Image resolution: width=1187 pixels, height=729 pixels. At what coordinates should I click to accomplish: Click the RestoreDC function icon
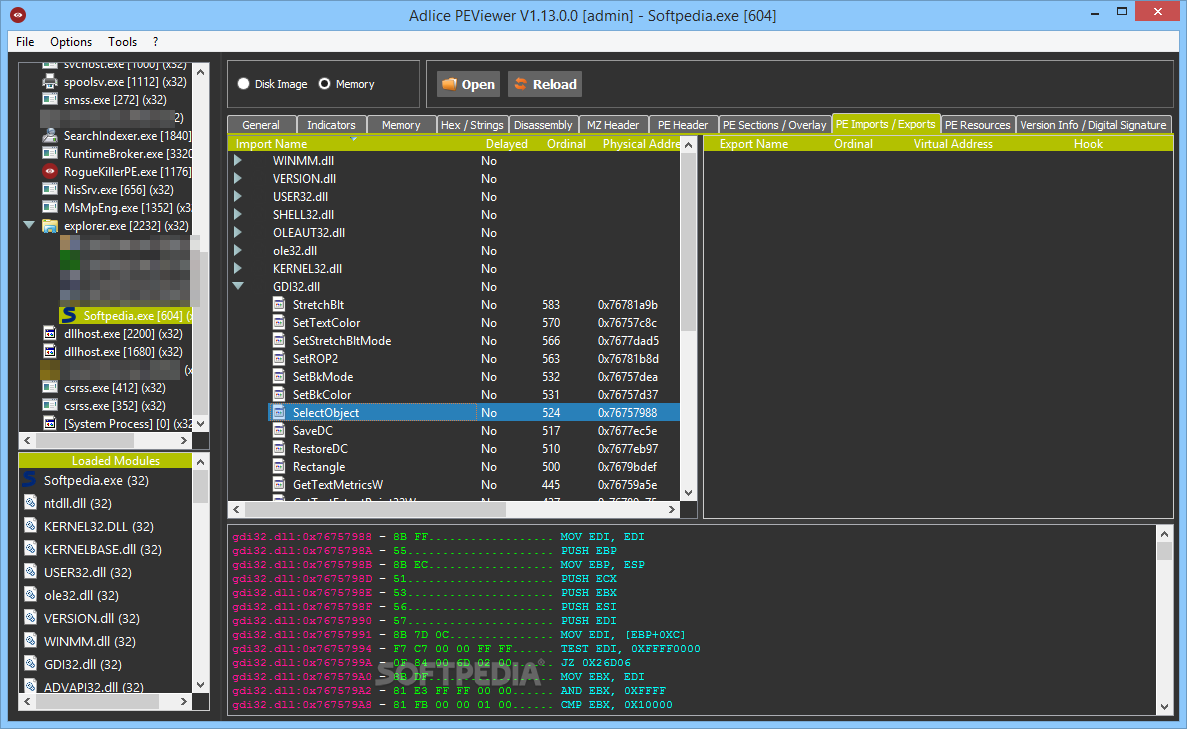pos(279,448)
